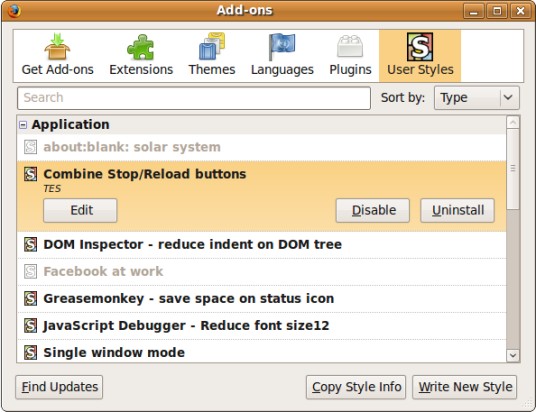Open the Sort by Type dropdown
The height and width of the screenshot is (412, 536).
[x=477, y=98]
